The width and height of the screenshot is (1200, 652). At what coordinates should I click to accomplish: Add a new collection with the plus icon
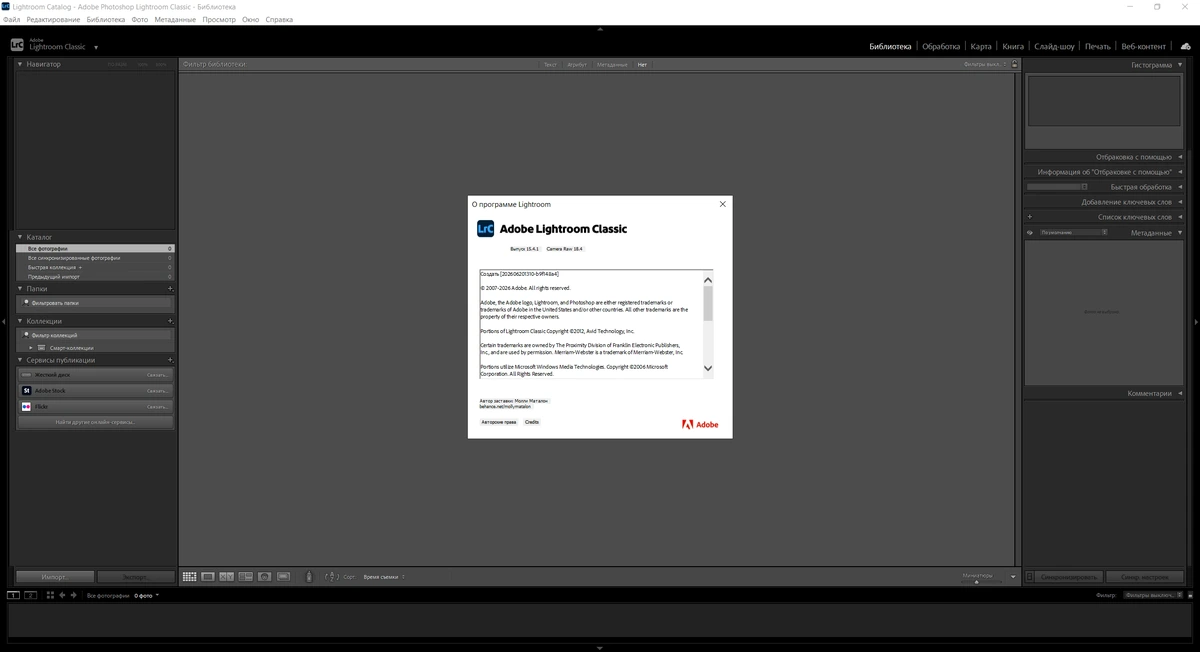(170, 321)
